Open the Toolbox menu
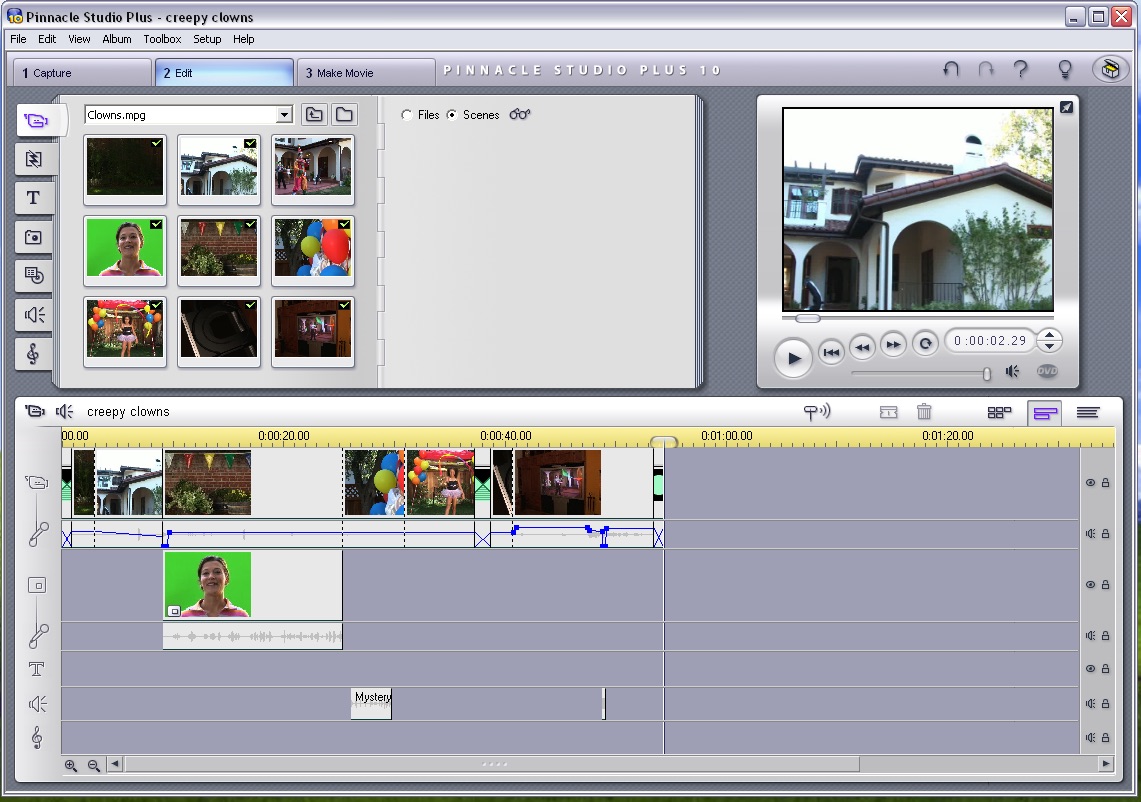Image resolution: width=1141 pixels, height=802 pixels. (x=162, y=39)
